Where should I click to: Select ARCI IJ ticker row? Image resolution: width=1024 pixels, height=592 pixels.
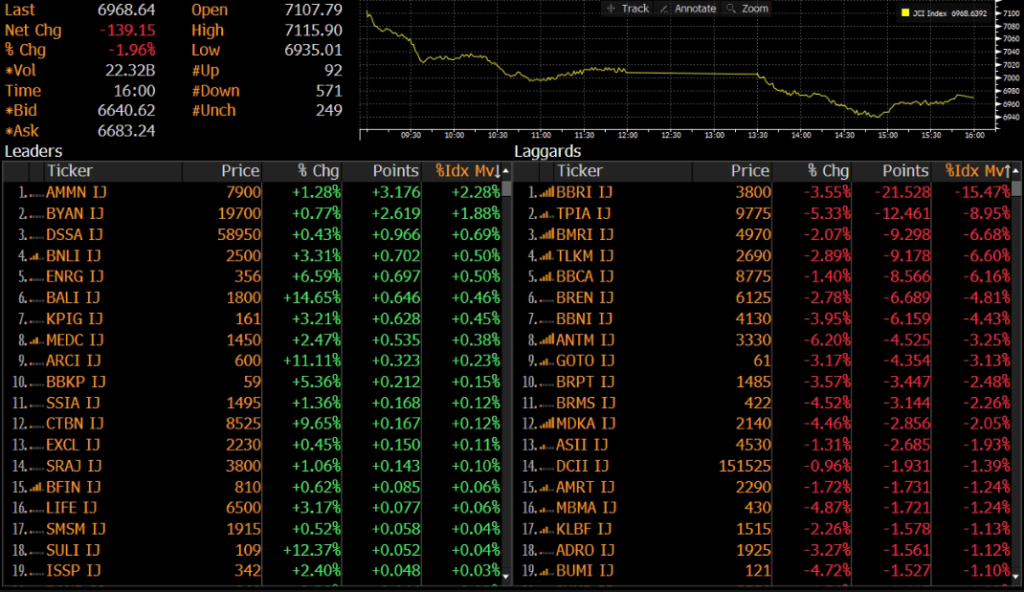[73, 361]
